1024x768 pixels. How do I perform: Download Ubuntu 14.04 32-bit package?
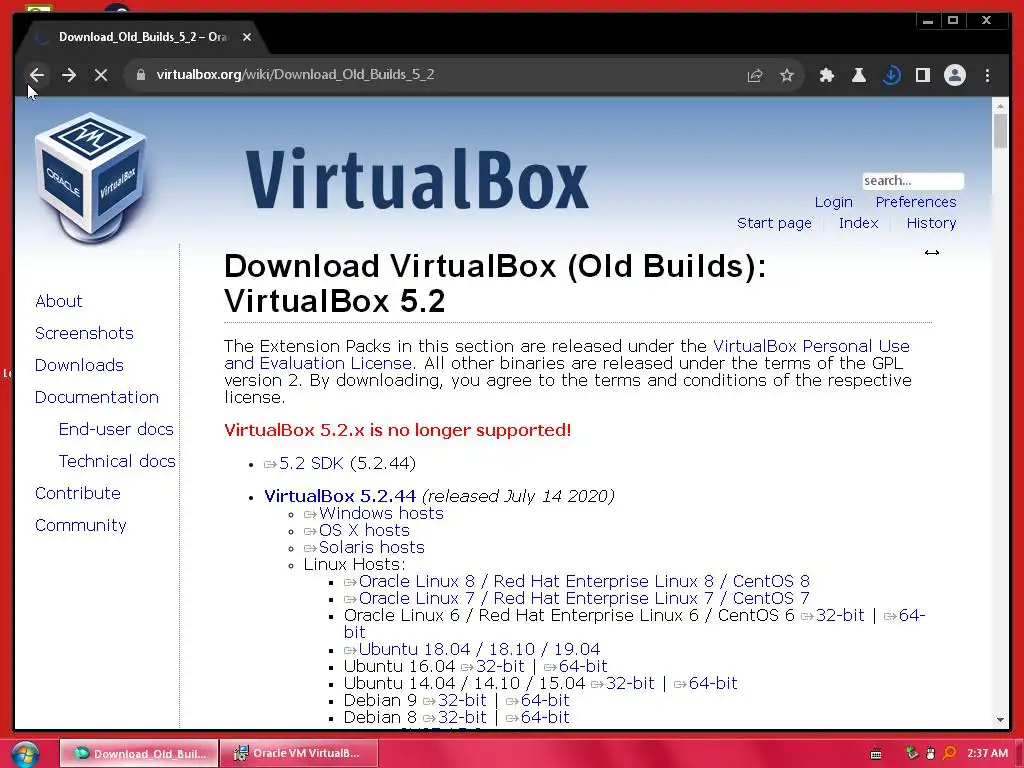(630, 683)
